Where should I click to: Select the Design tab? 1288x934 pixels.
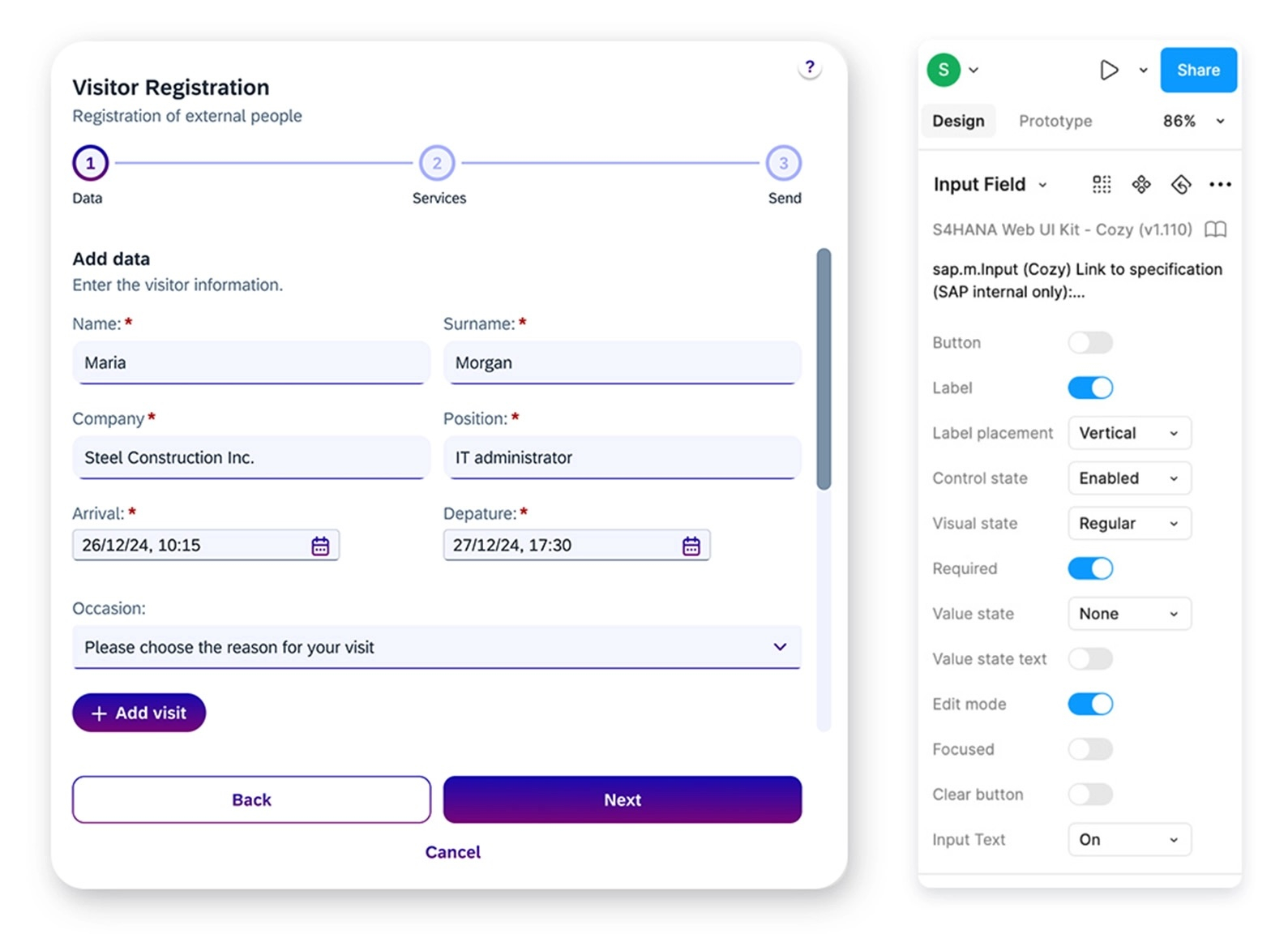click(958, 121)
